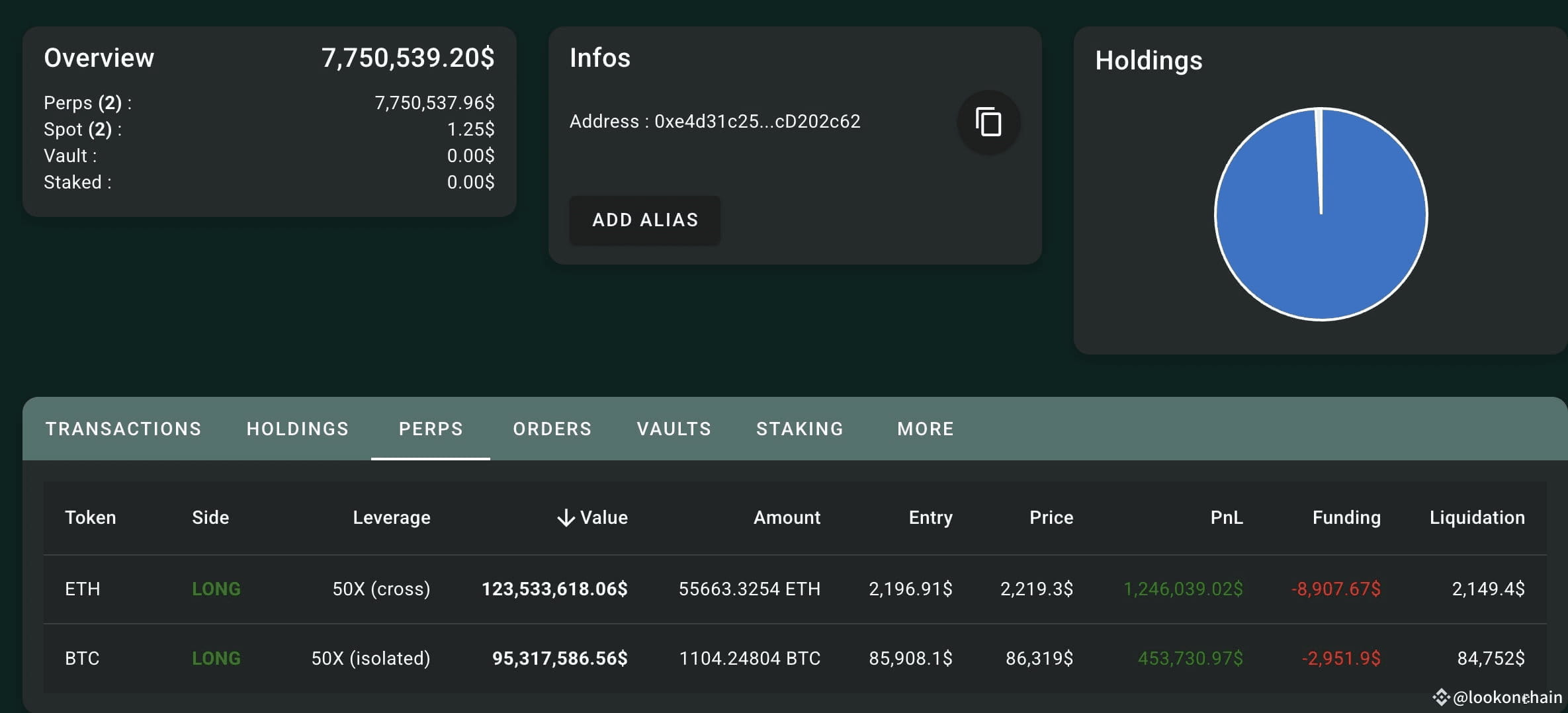Screen dimensions: 1568x713
Task: Sort table by Token column header
Action: 91,517
